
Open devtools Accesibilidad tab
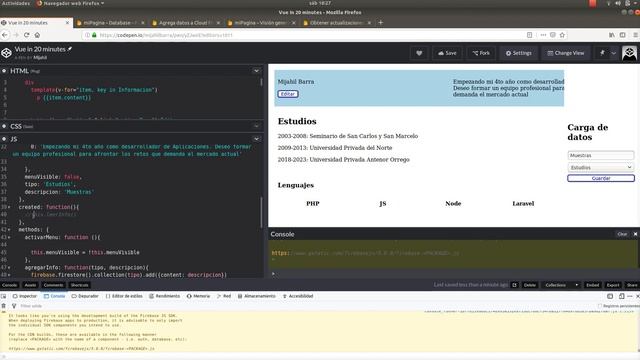(298, 296)
